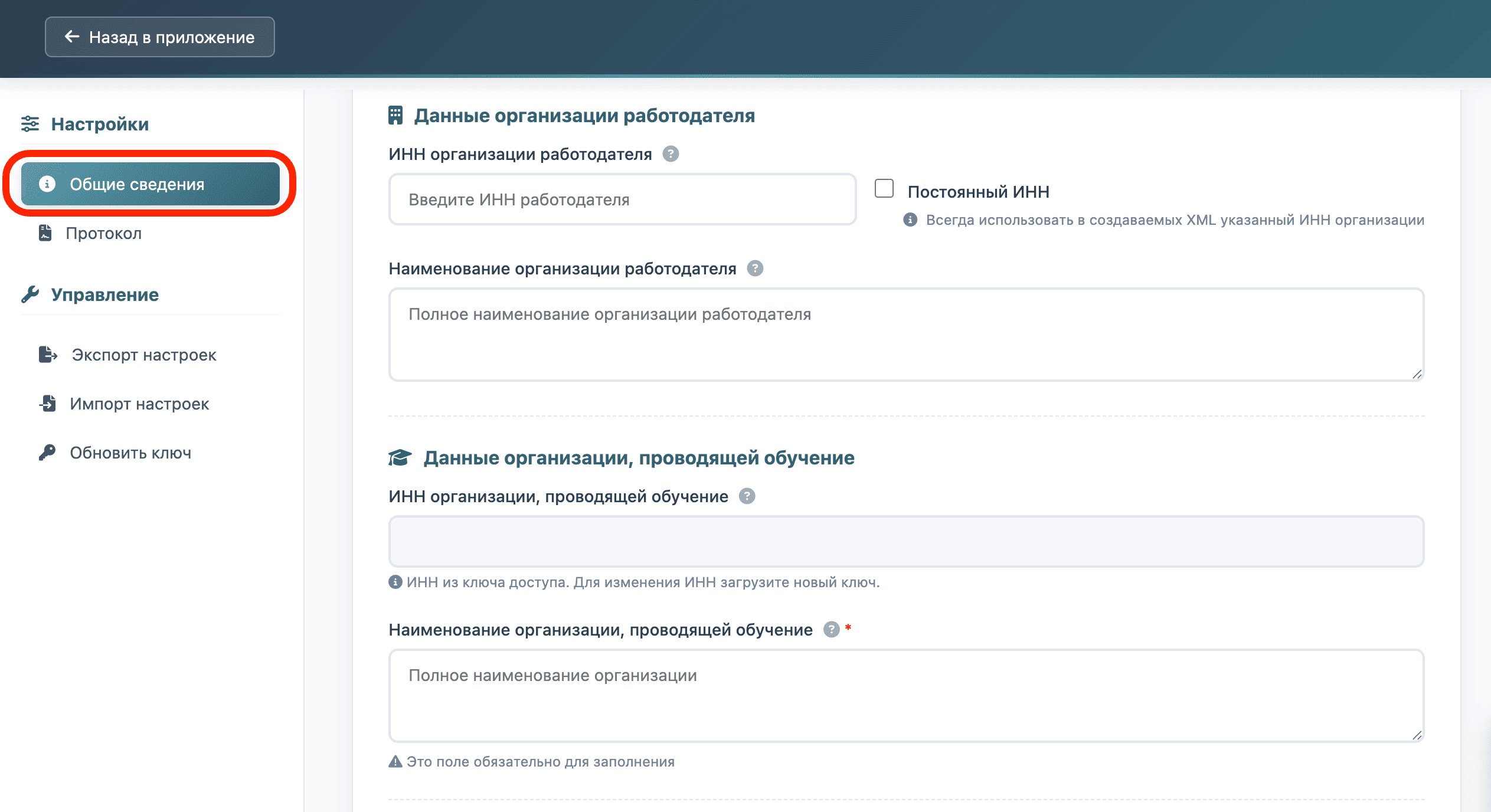
Task: Click building icon by Данные организации работодателя
Action: pyautogui.click(x=395, y=116)
